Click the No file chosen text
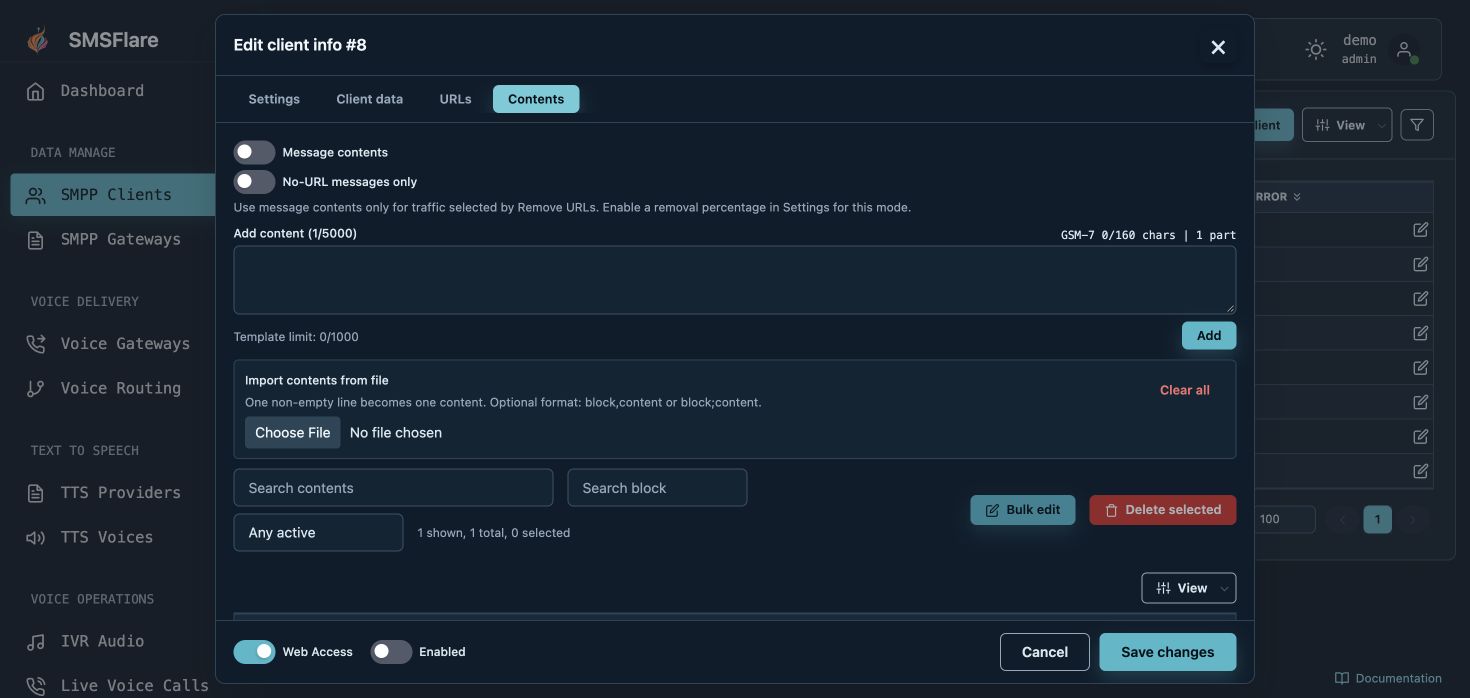Viewport: 1470px width, 698px height. click(x=396, y=433)
